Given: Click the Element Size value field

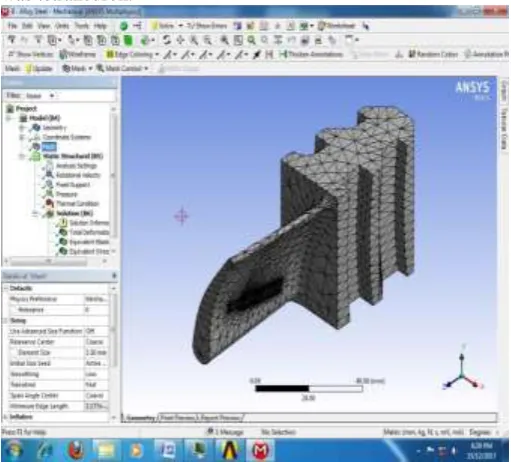Looking at the screenshot, I should [96, 352].
